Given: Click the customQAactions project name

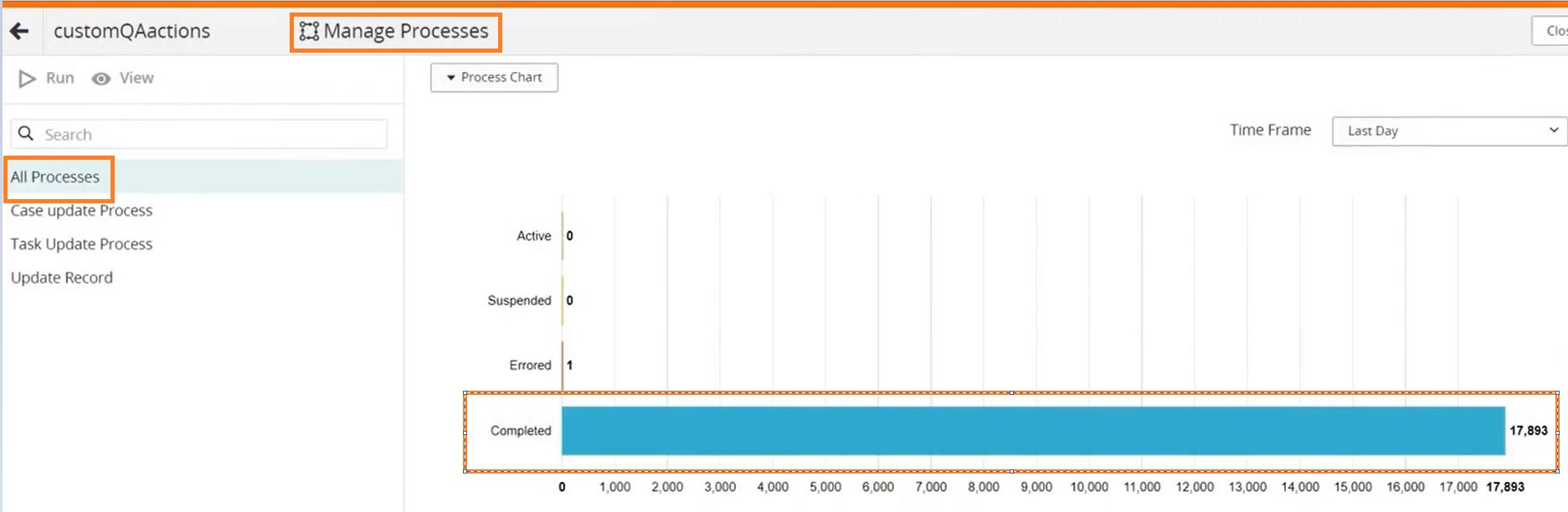Looking at the screenshot, I should pyautogui.click(x=132, y=32).
